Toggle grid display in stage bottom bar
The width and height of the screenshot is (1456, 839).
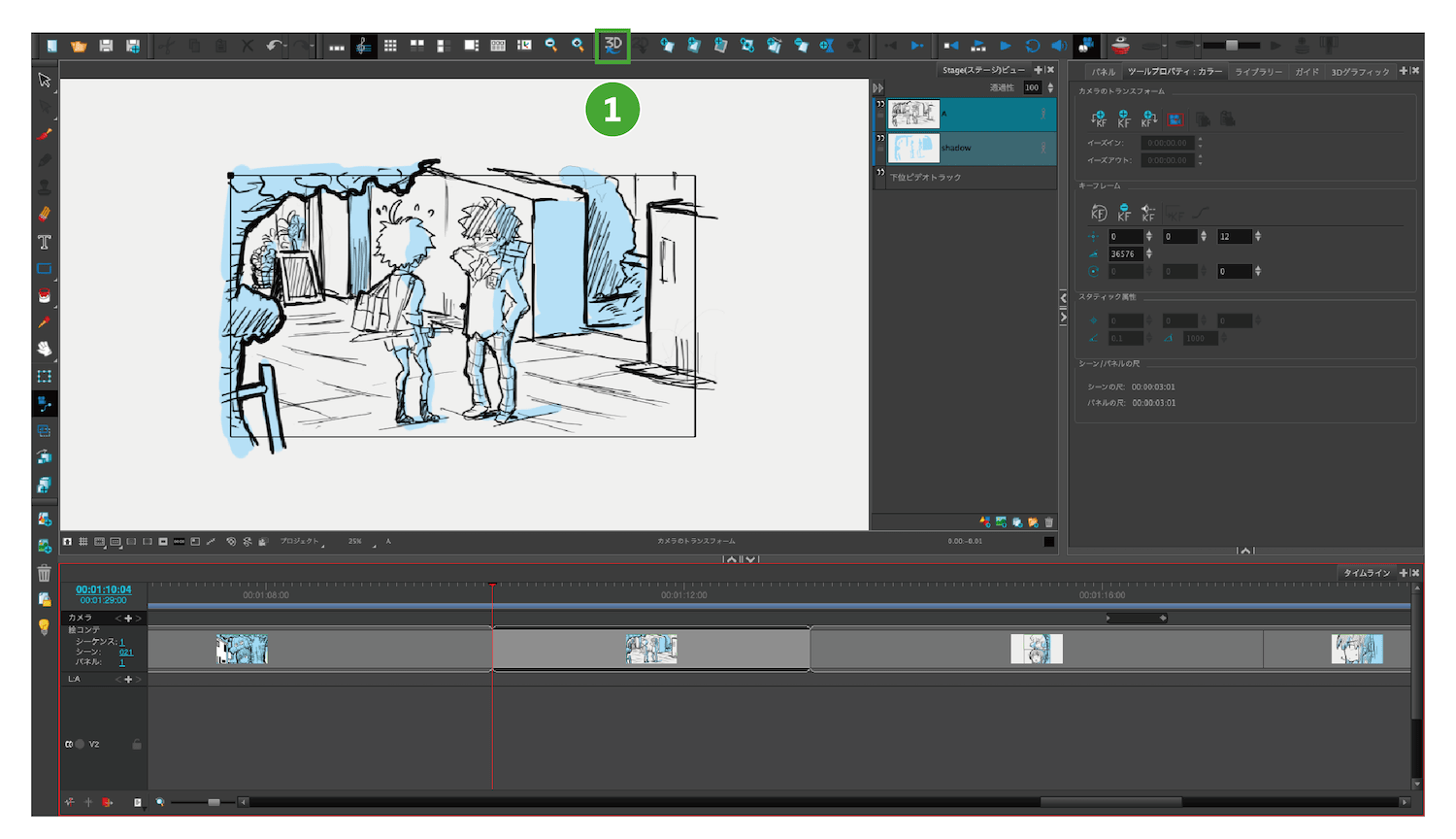coord(83,542)
